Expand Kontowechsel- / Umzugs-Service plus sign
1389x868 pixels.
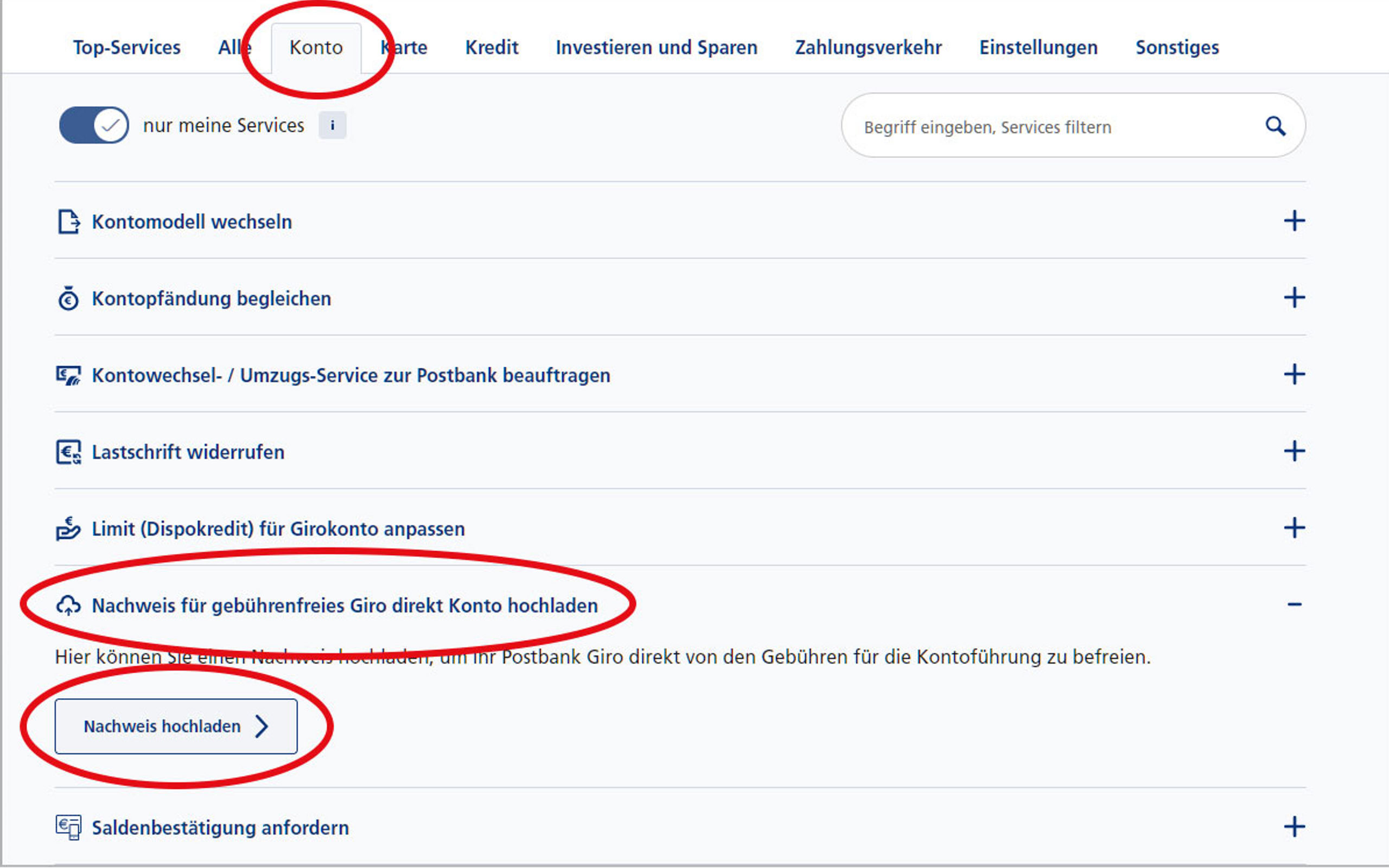click(1294, 374)
